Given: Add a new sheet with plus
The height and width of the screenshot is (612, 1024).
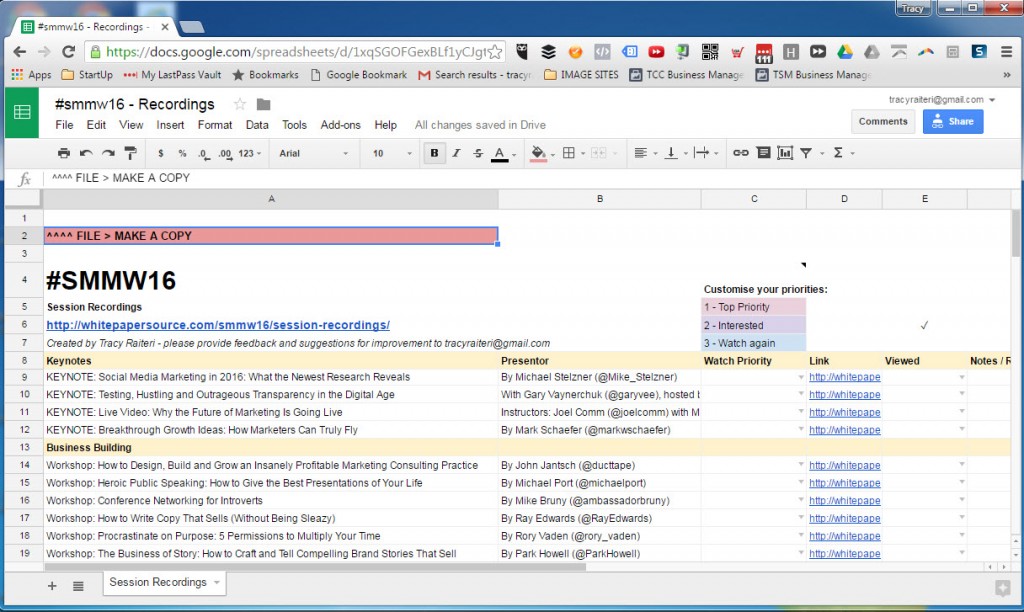Looking at the screenshot, I should [52, 586].
